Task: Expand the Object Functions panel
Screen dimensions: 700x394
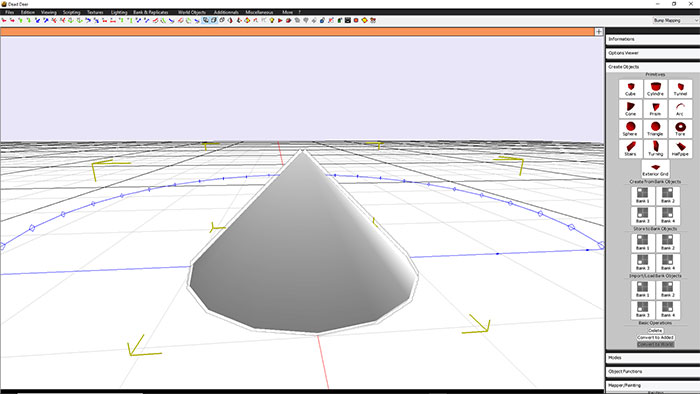Action: (653, 372)
